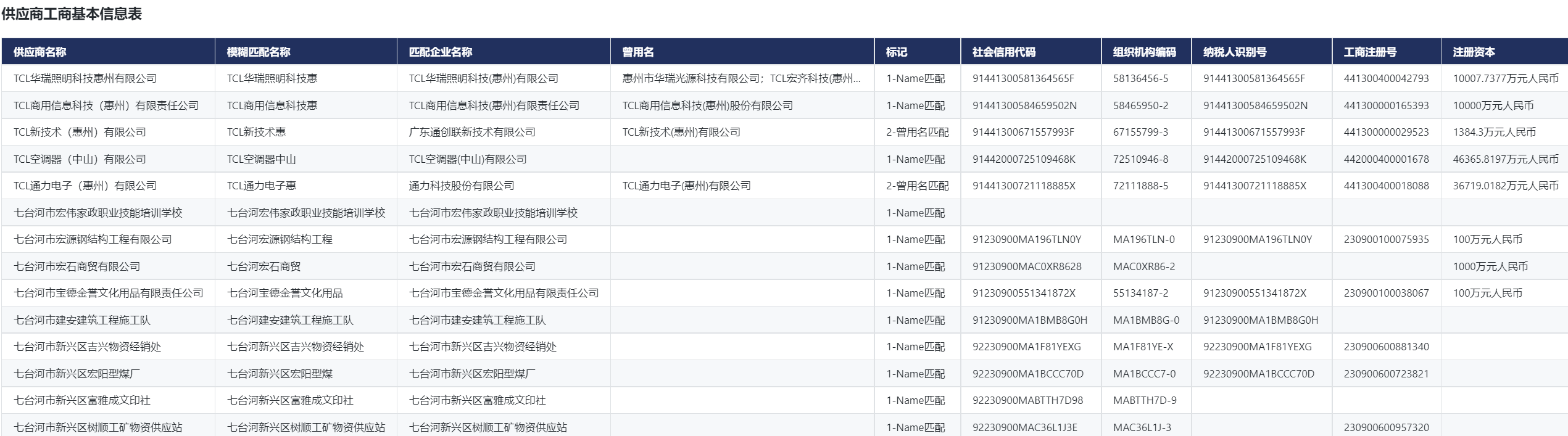
Task: Click former name TCL新技术(惠州)有限公司
Action: click(681, 132)
